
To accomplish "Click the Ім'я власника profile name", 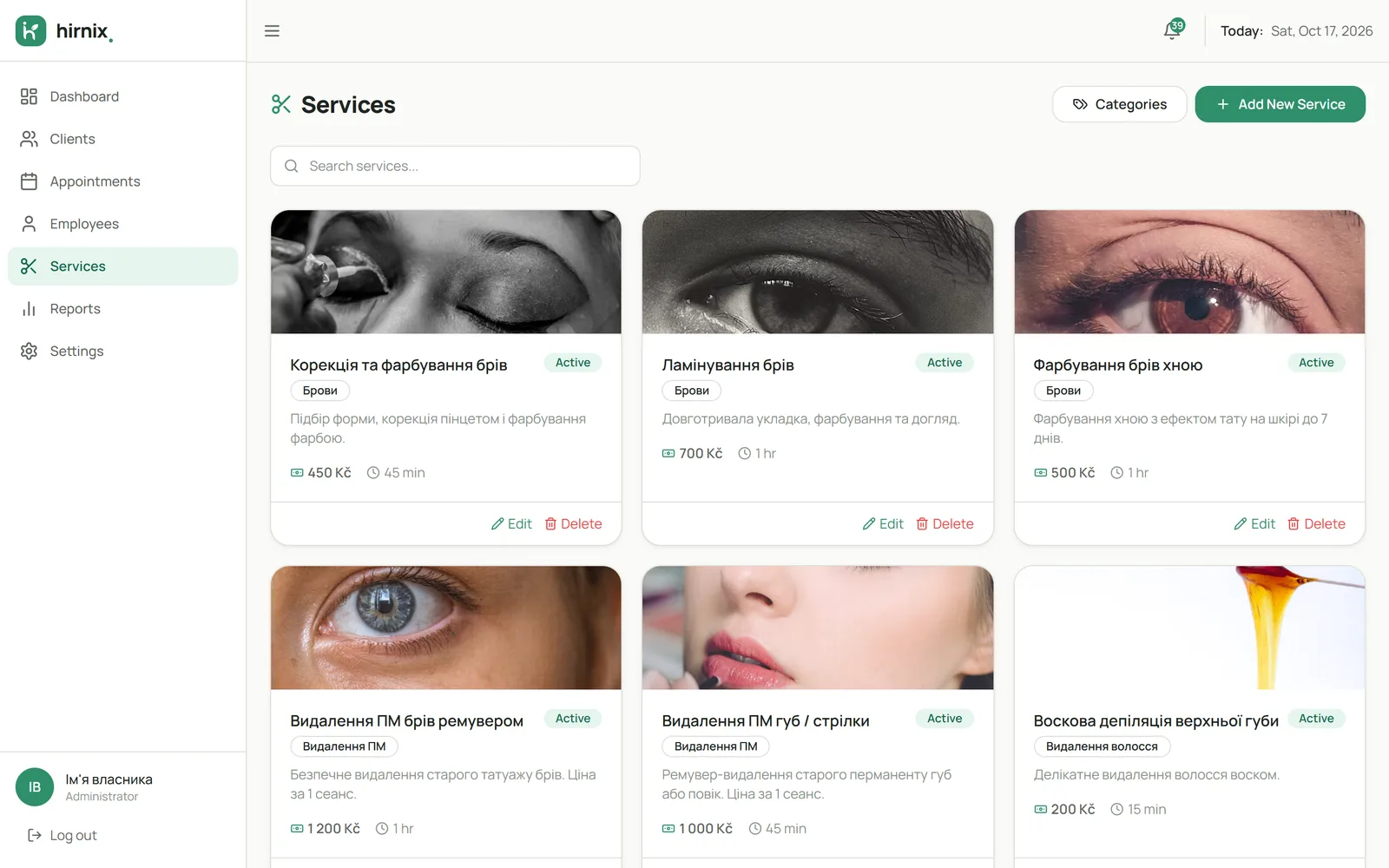I will pos(109,779).
